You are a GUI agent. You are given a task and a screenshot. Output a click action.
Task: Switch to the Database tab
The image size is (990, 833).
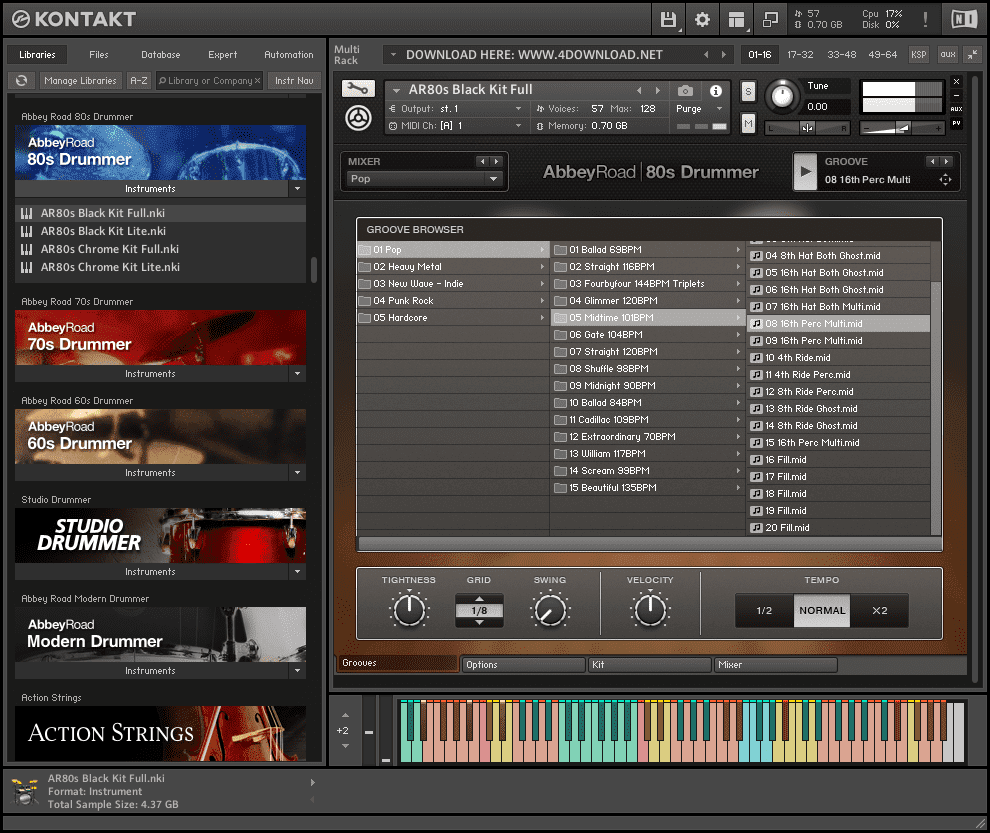(160, 55)
